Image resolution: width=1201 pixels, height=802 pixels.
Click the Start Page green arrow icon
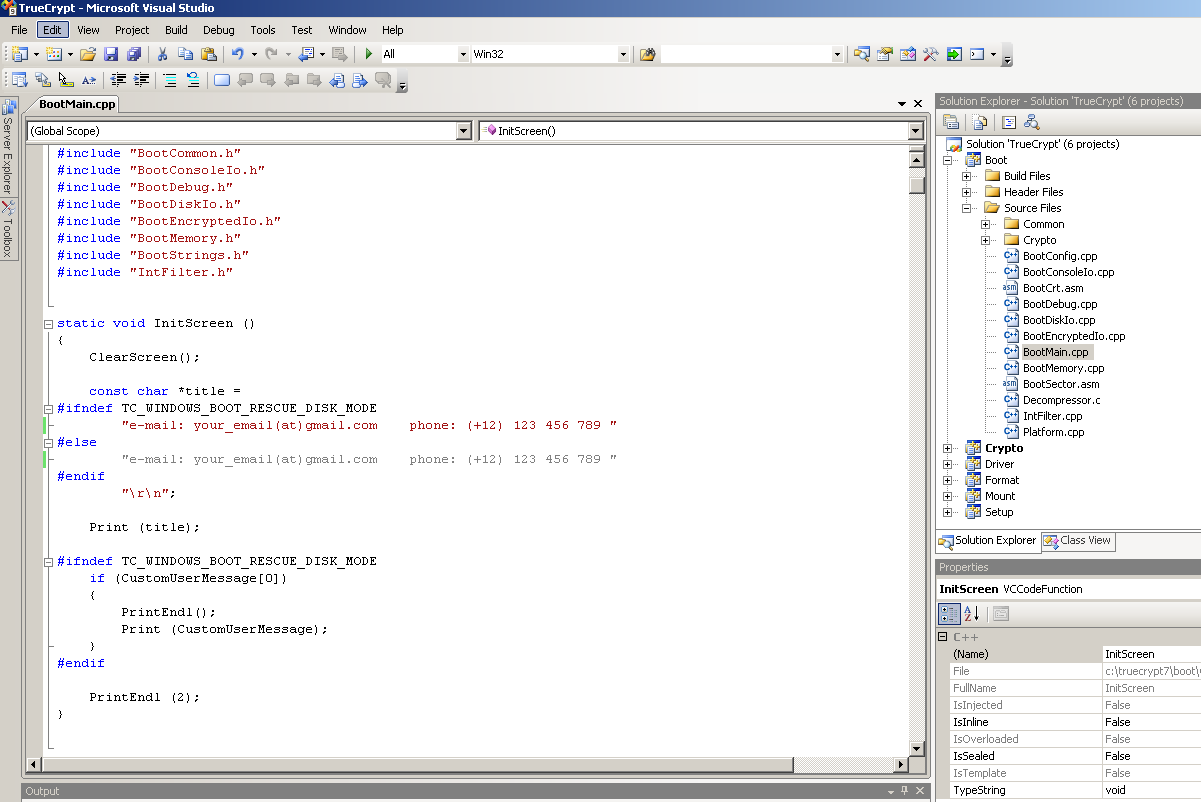click(954, 54)
